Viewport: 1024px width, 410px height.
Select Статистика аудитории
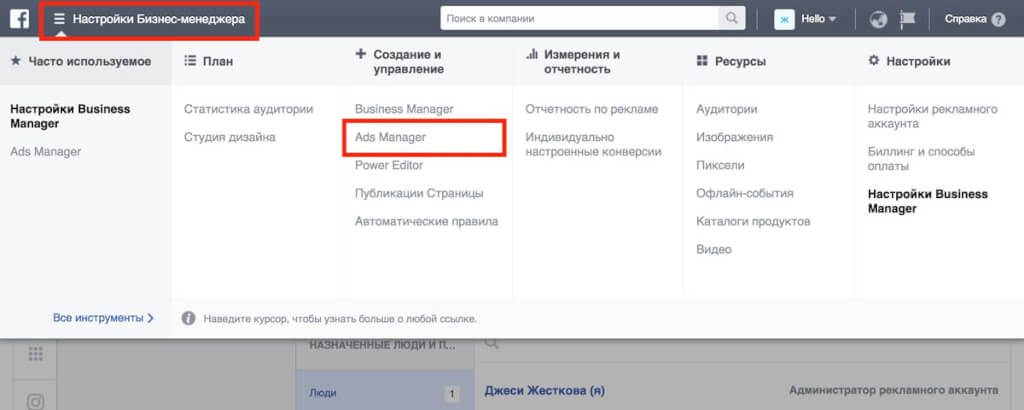(x=248, y=109)
